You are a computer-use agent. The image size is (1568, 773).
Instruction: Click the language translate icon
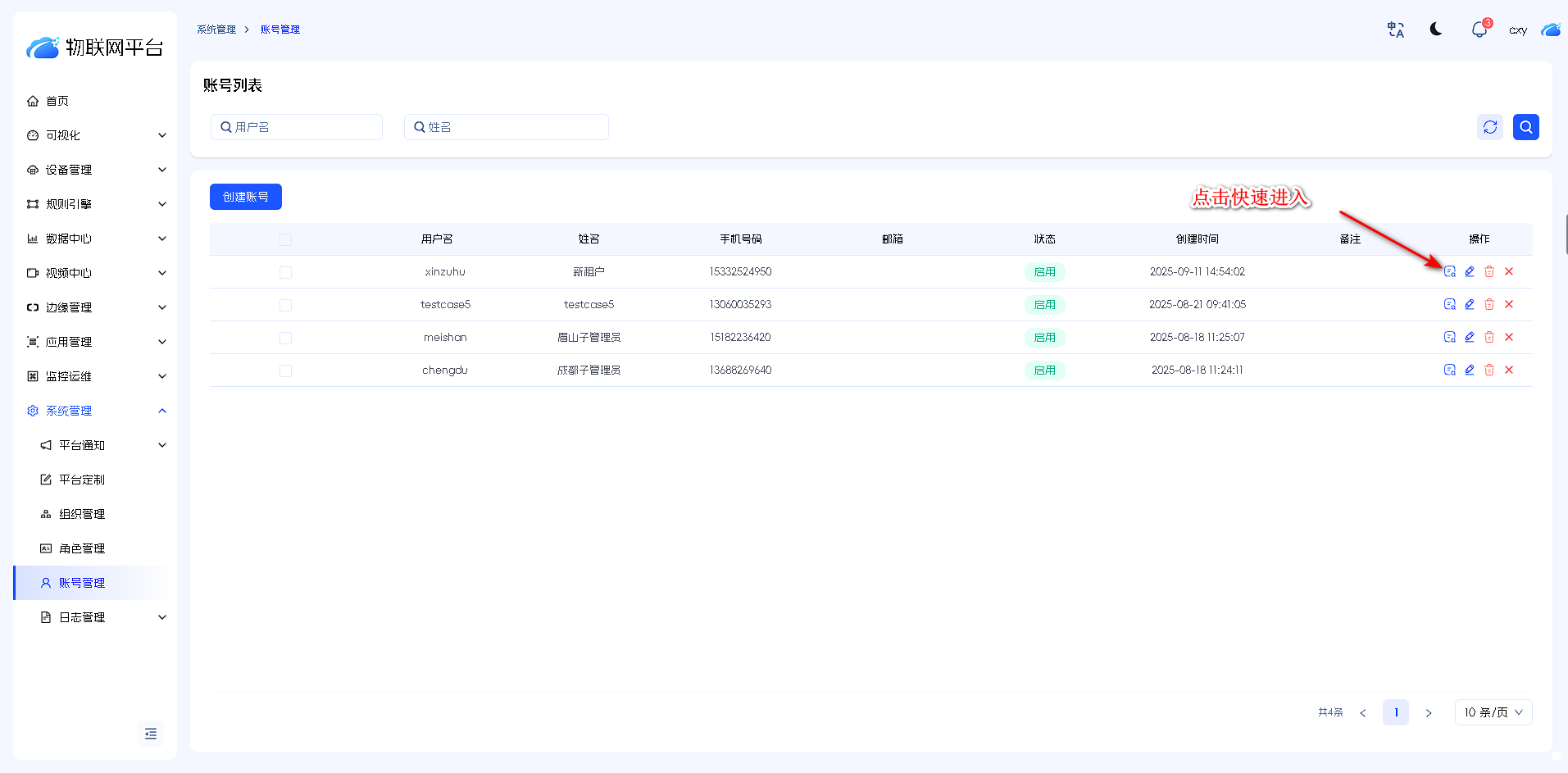[x=1395, y=30]
